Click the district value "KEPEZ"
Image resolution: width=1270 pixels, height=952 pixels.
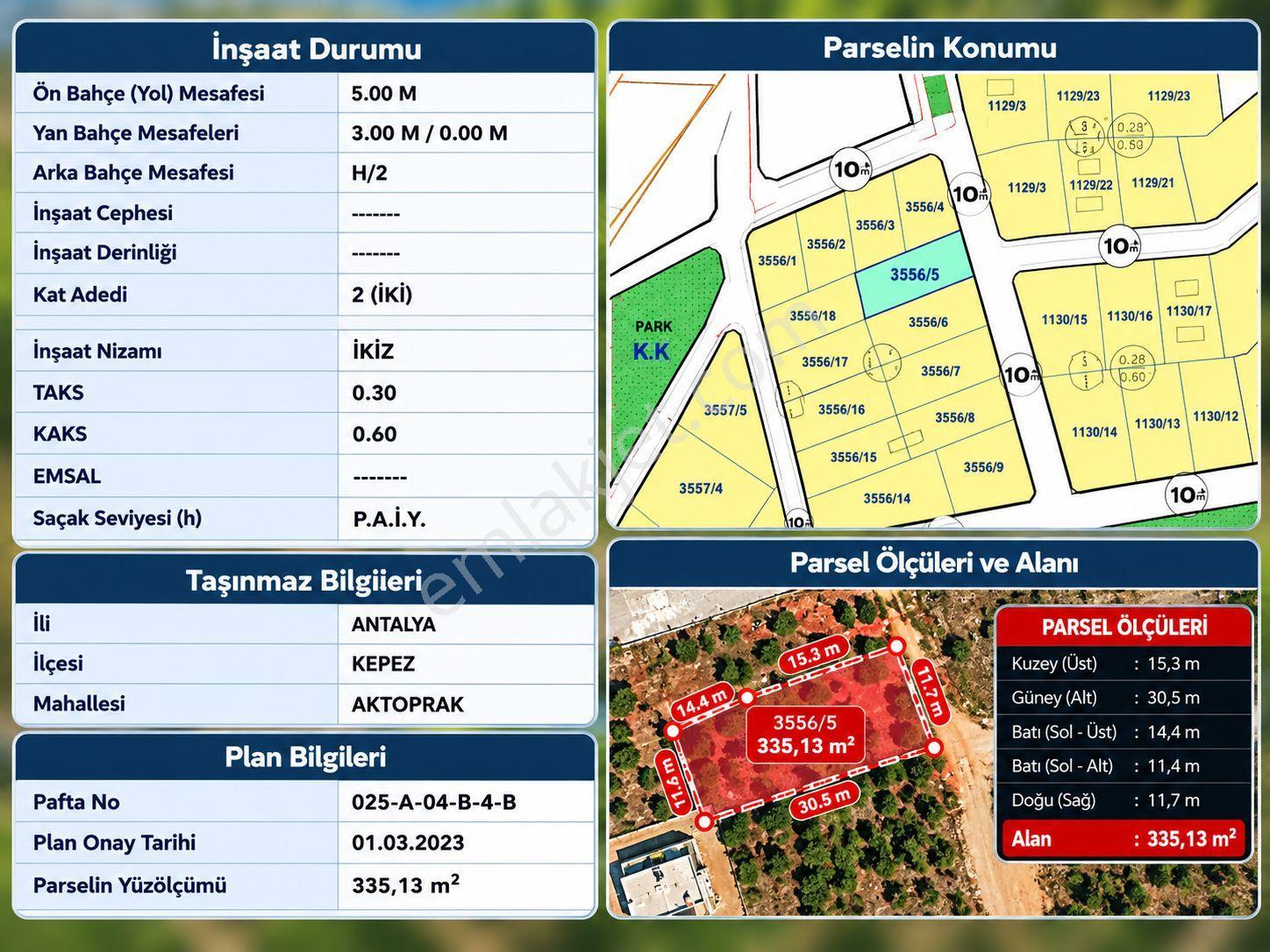(382, 664)
